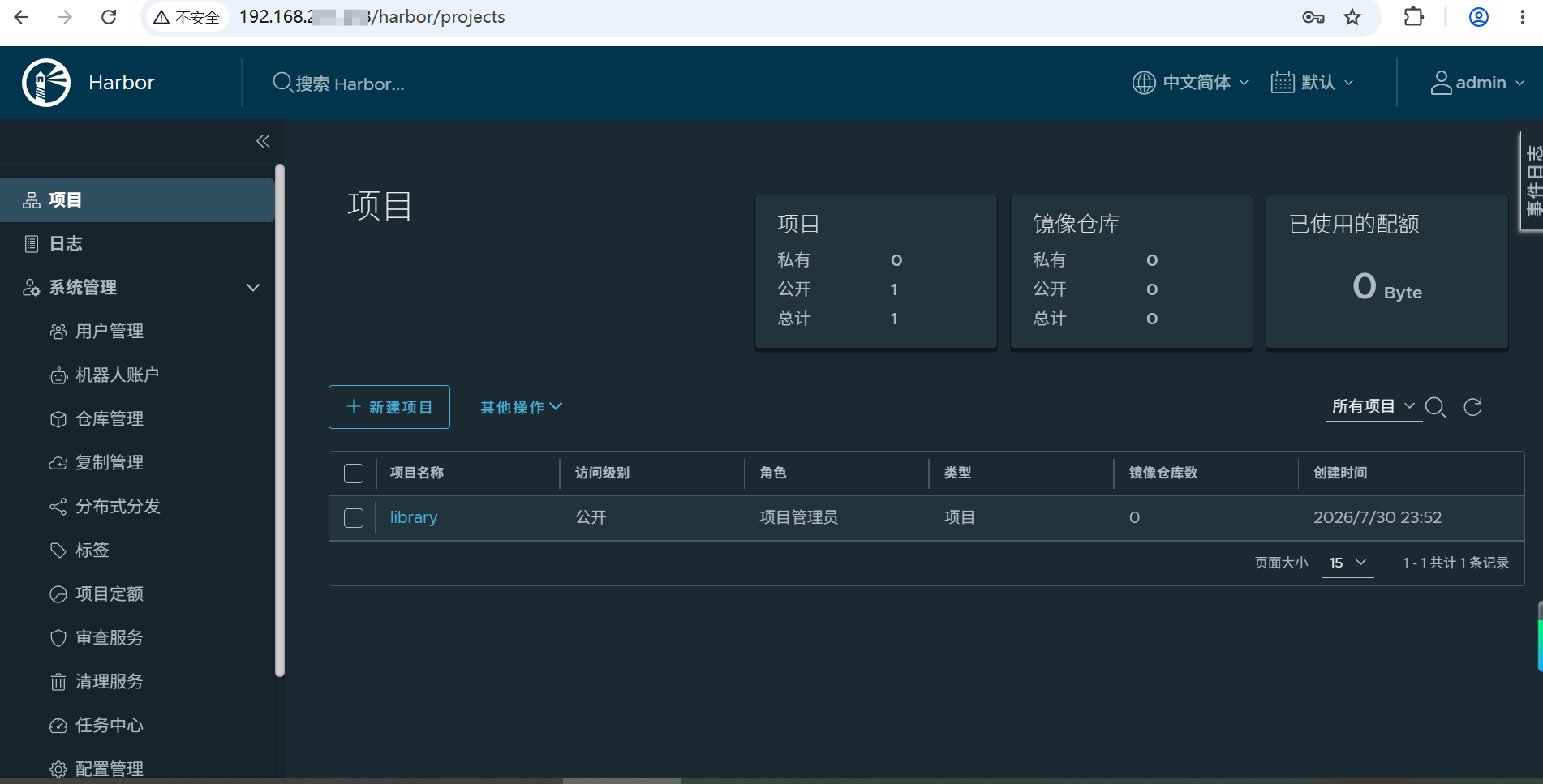Screen dimensions: 1543x784
Task: Open browser extensions puzzle icon
Action: (x=1414, y=17)
